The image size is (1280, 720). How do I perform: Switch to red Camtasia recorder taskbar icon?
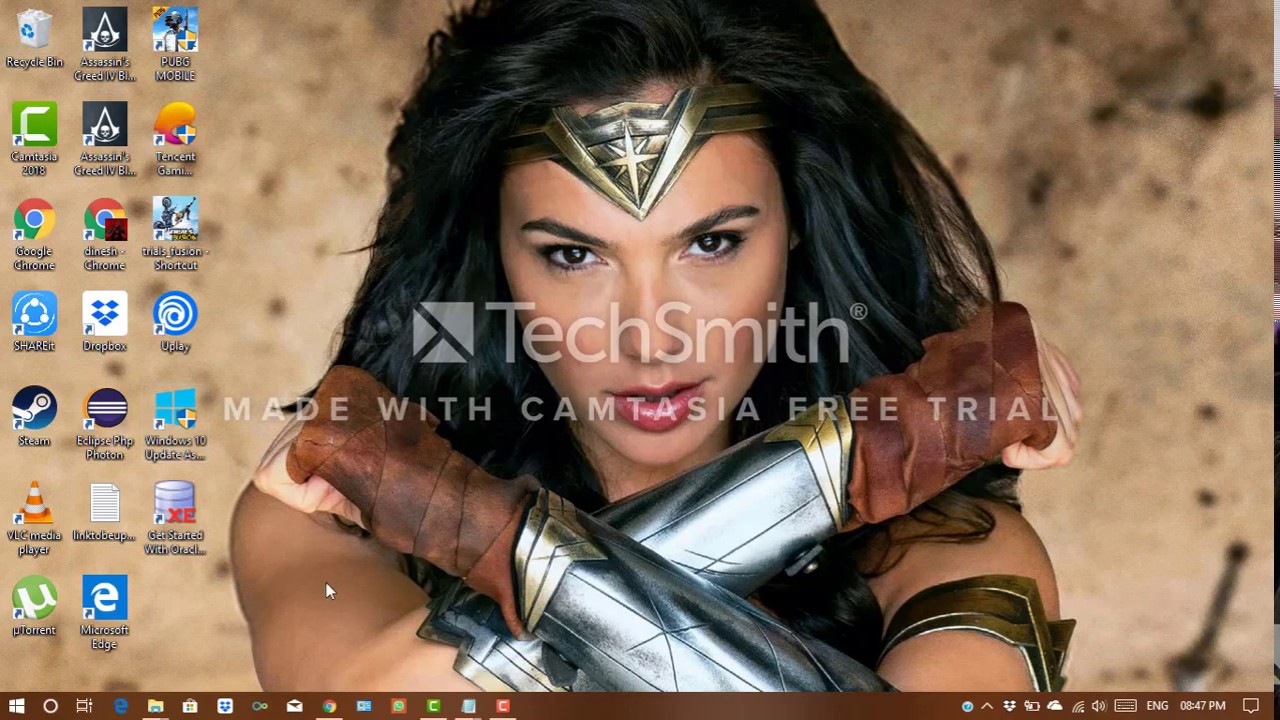(503, 706)
